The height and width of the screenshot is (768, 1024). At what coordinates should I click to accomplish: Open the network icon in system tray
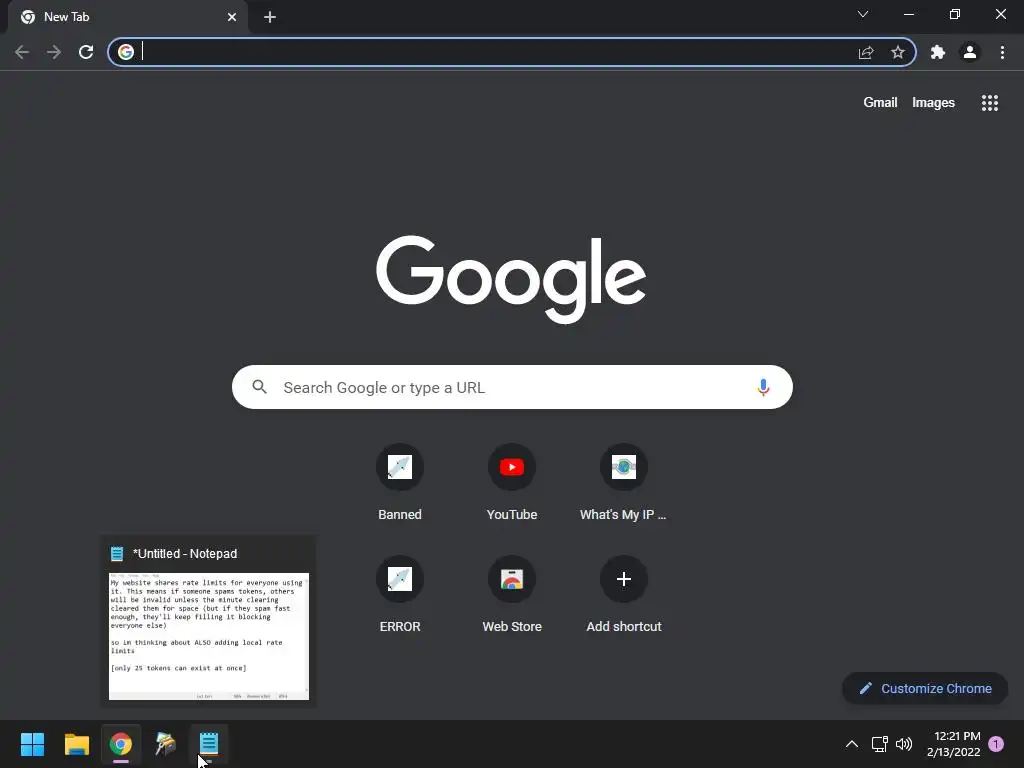pyautogui.click(x=879, y=744)
